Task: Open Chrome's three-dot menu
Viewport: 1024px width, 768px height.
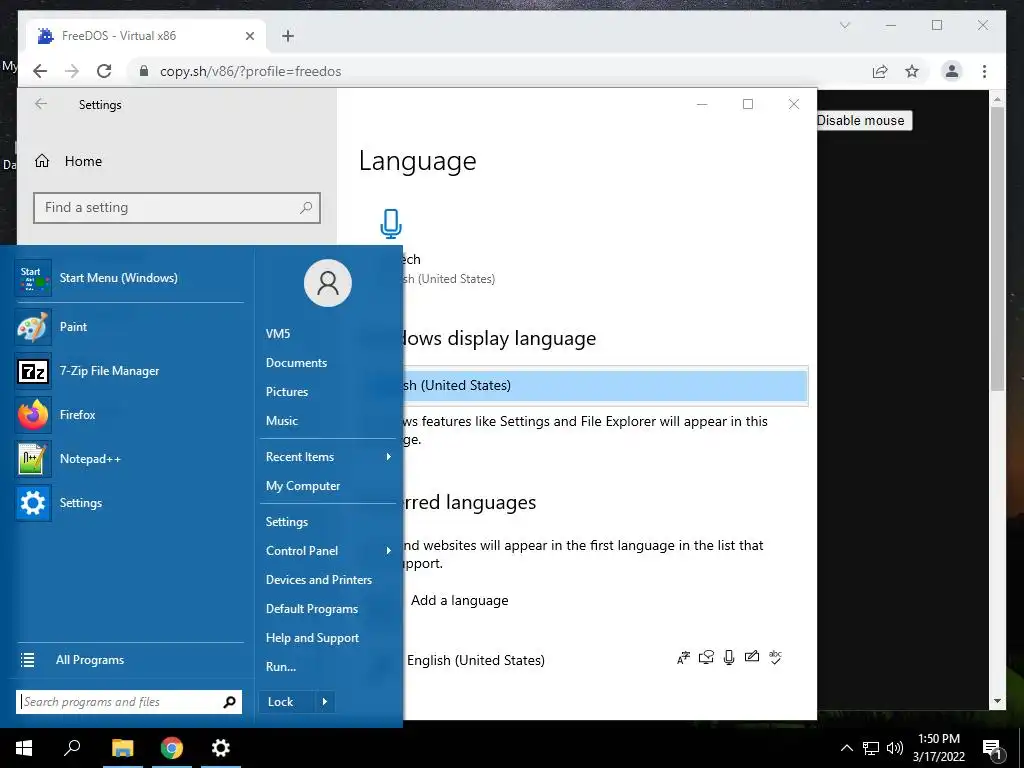Action: point(984,71)
